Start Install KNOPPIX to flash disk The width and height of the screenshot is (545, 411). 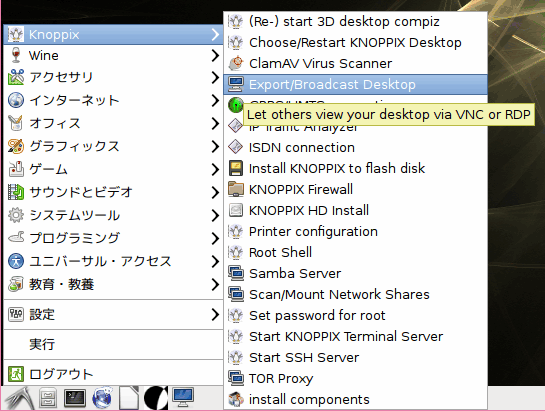click(x=355, y=168)
